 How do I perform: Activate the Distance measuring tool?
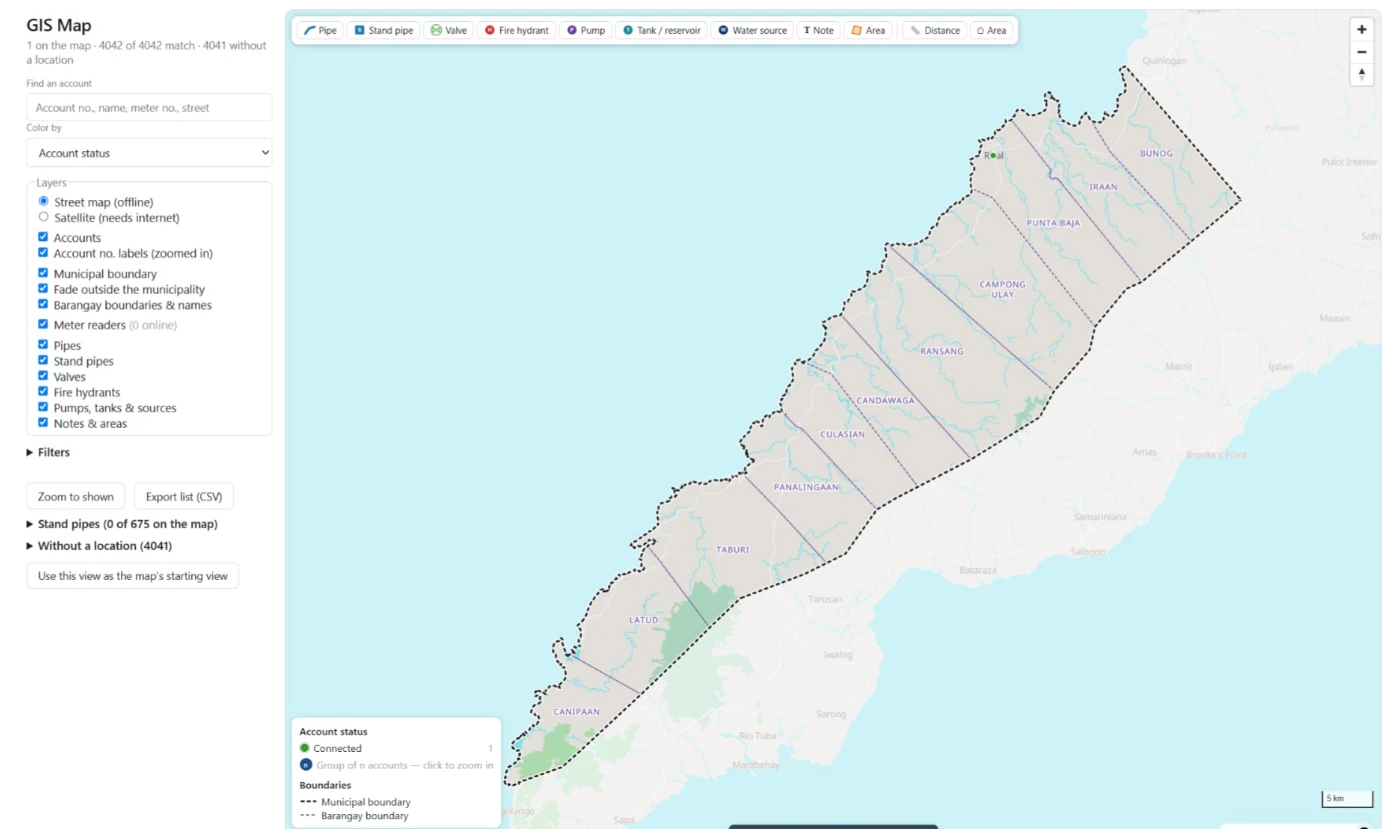coord(934,31)
